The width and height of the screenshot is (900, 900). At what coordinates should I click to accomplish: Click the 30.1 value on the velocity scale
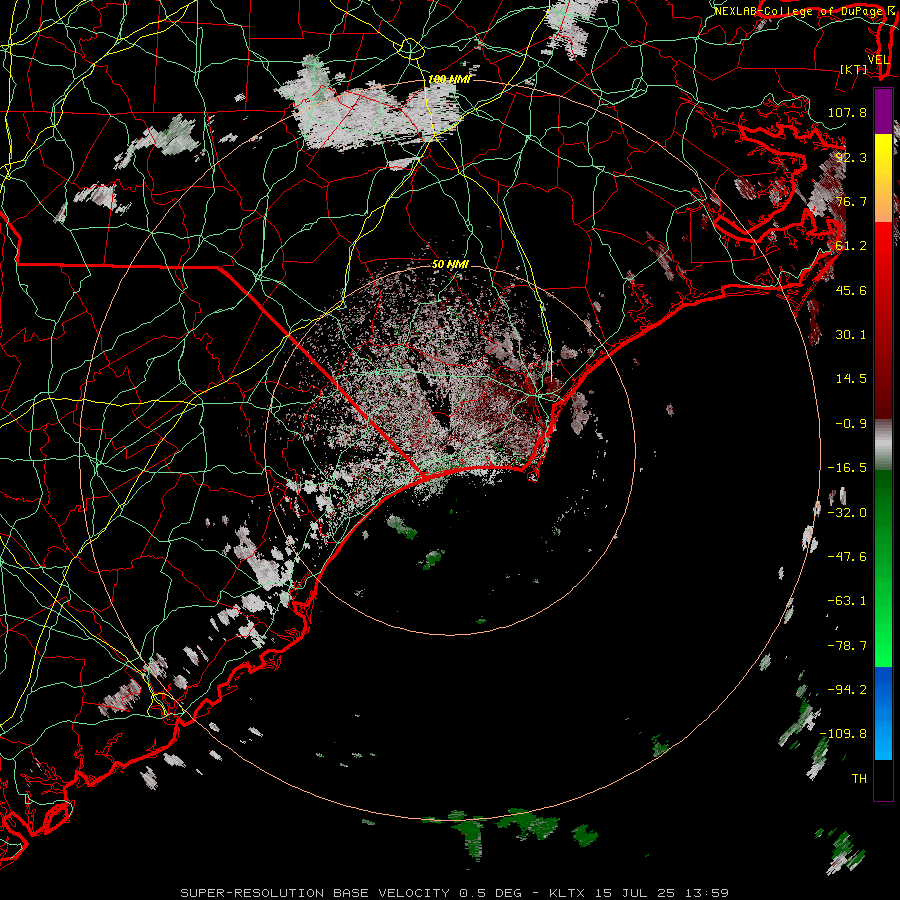click(x=851, y=335)
